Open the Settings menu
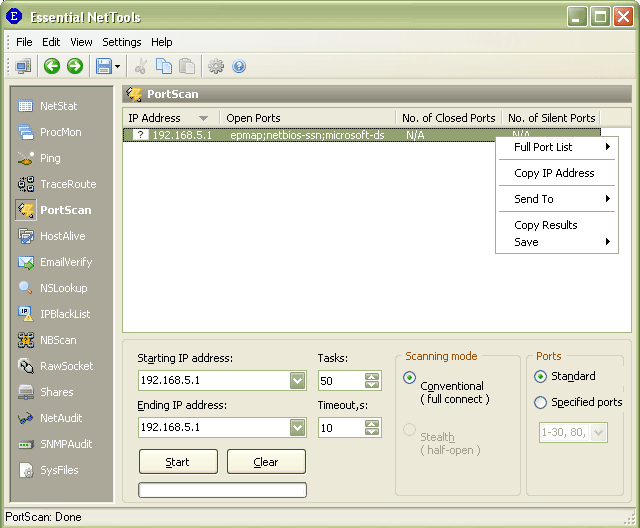The width and height of the screenshot is (640, 528). (x=122, y=42)
